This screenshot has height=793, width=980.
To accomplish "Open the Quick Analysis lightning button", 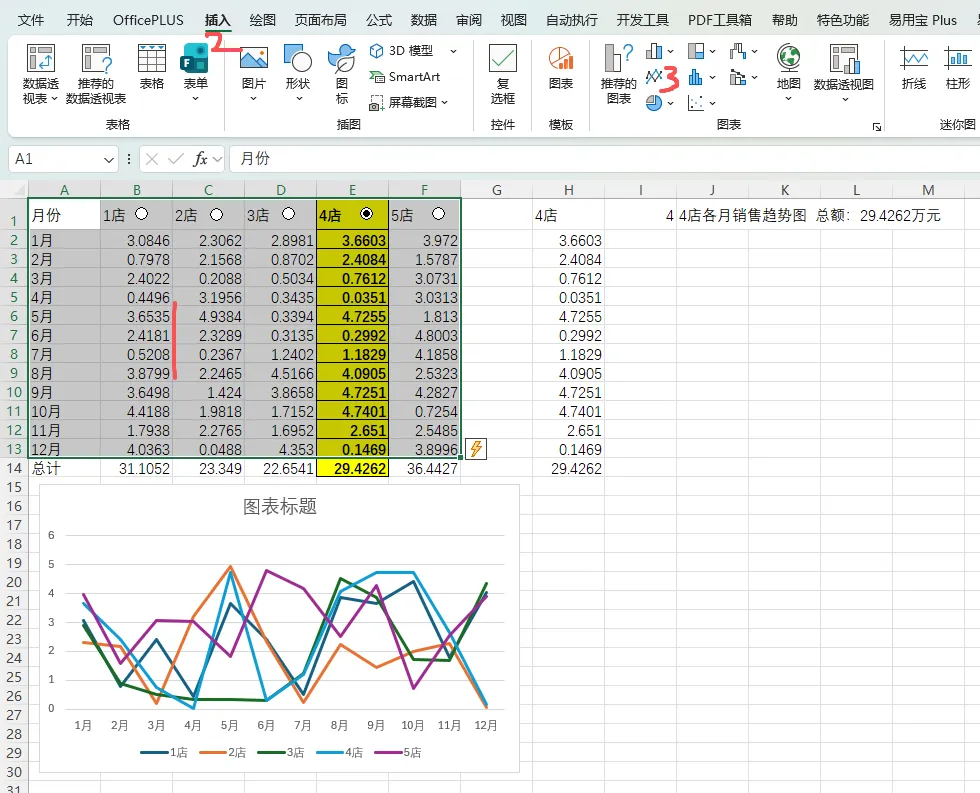I will pos(476,449).
